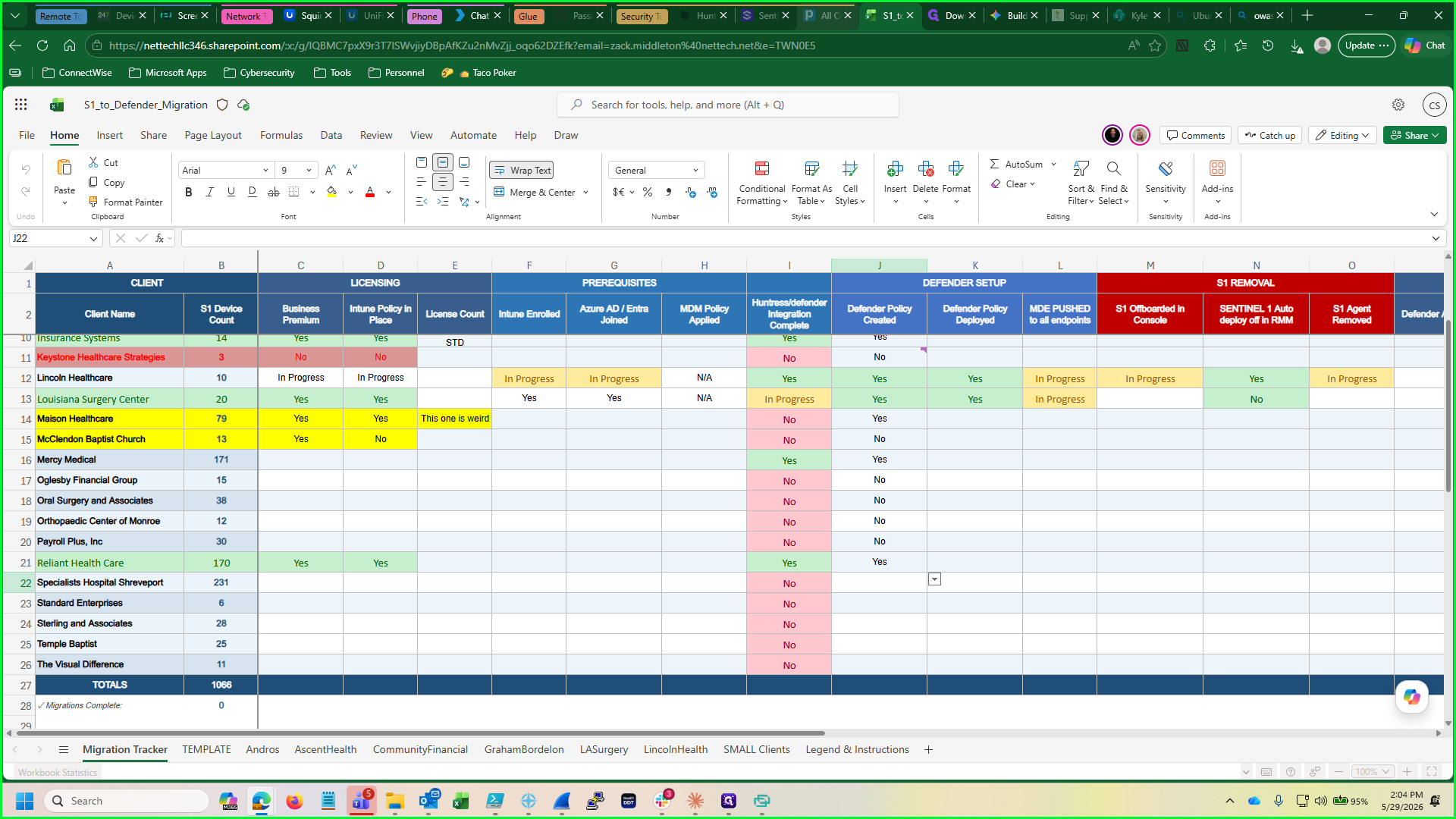Viewport: 1456px width, 819px height.
Task: Toggle top vertical alignment
Action: (x=422, y=162)
